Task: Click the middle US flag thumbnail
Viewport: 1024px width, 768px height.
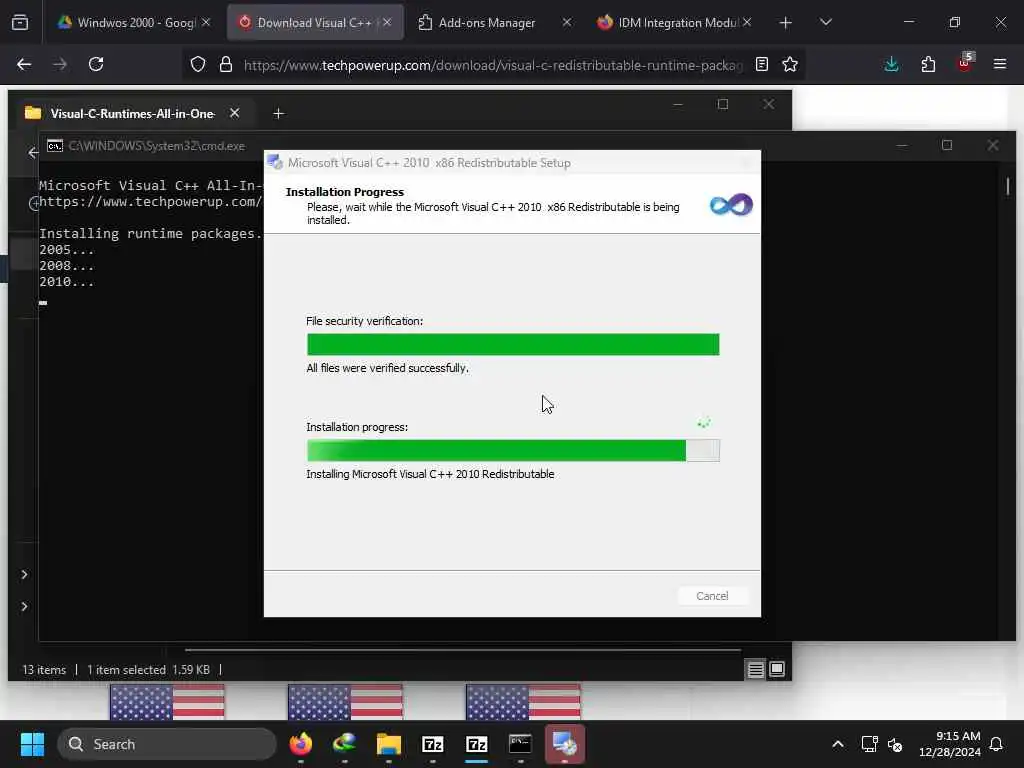Action: [x=345, y=702]
